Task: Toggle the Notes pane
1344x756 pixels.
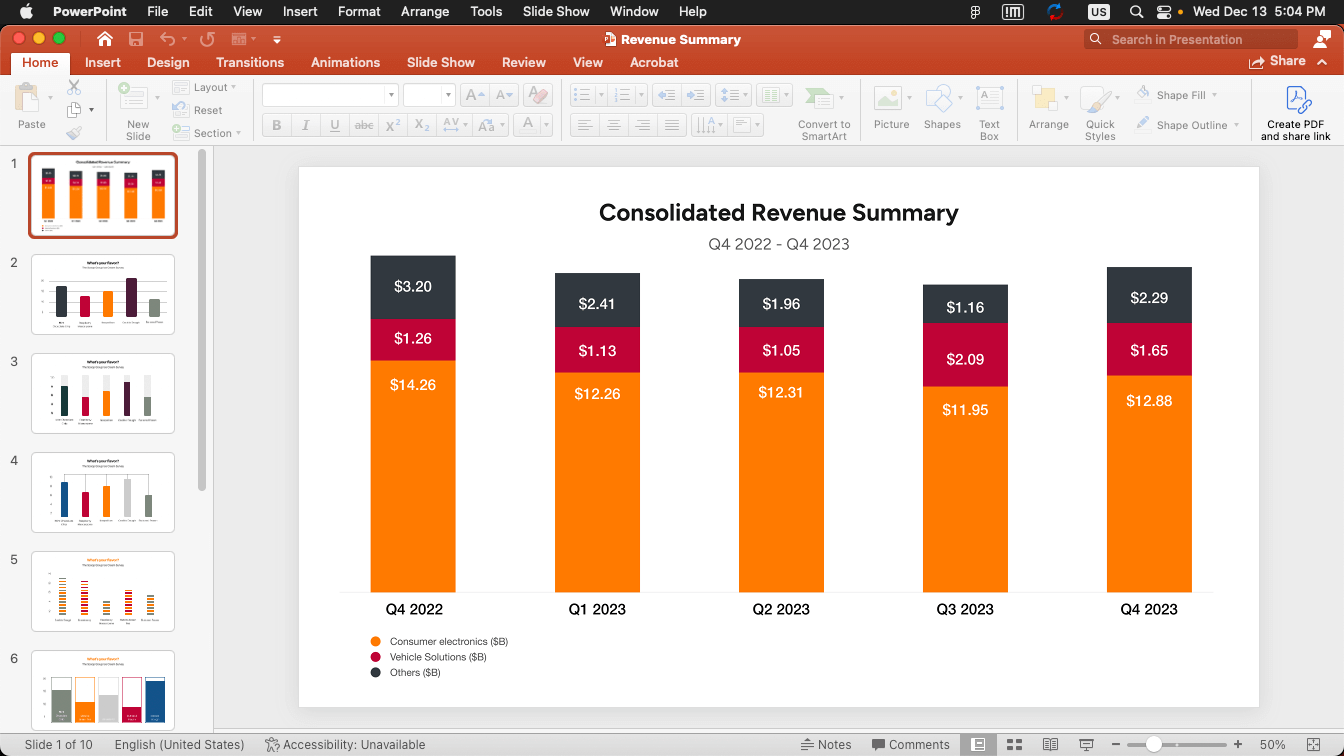Action: click(x=826, y=745)
